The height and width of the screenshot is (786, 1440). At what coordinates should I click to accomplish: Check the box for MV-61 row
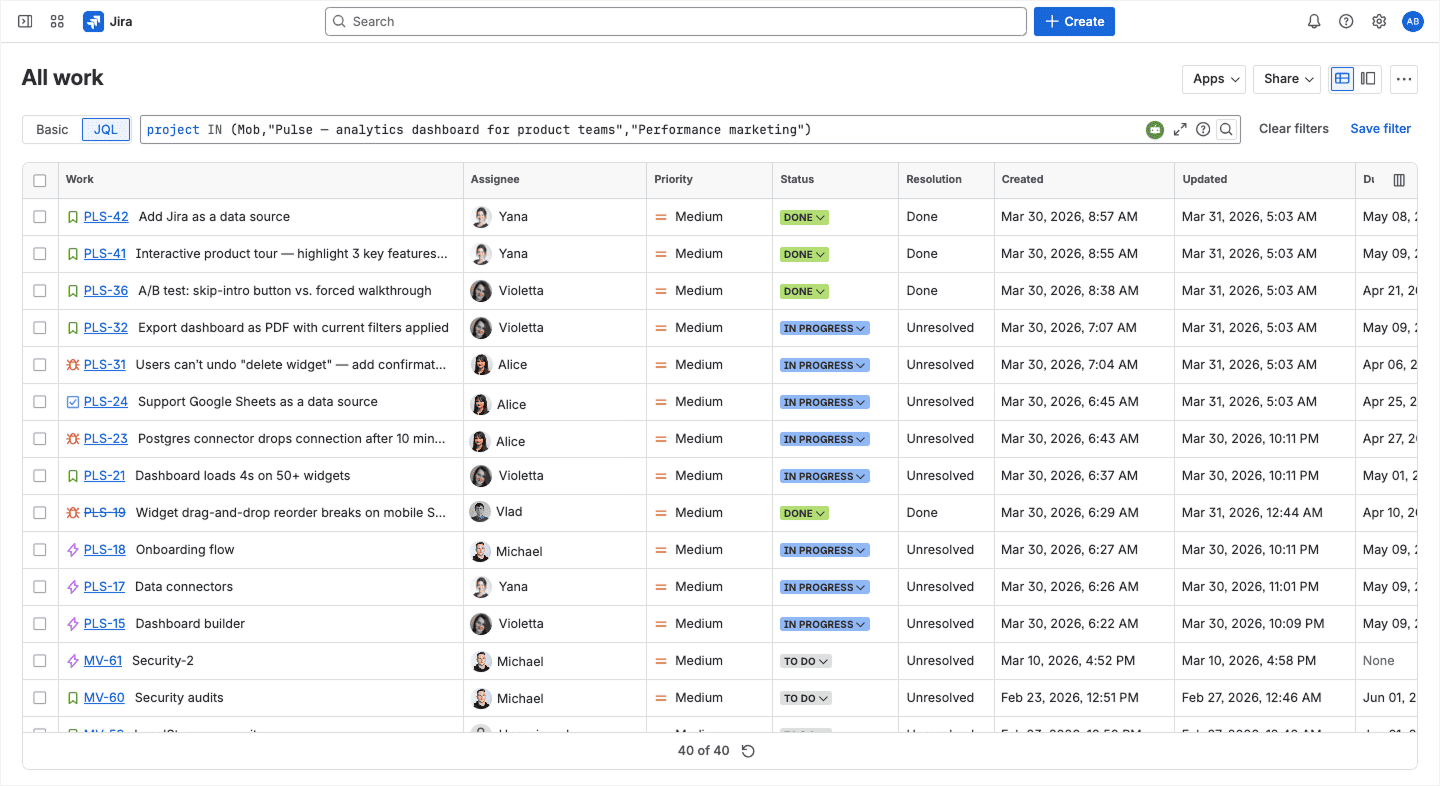(40, 661)
